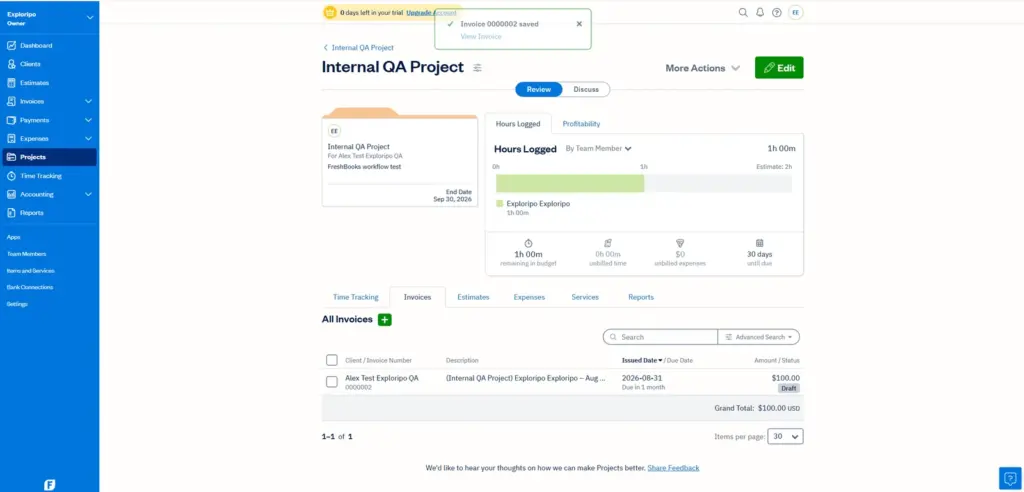Screen dimensions: 1024x492
Task: Open the help widget at bottom right
Action: pos(1010,478)
